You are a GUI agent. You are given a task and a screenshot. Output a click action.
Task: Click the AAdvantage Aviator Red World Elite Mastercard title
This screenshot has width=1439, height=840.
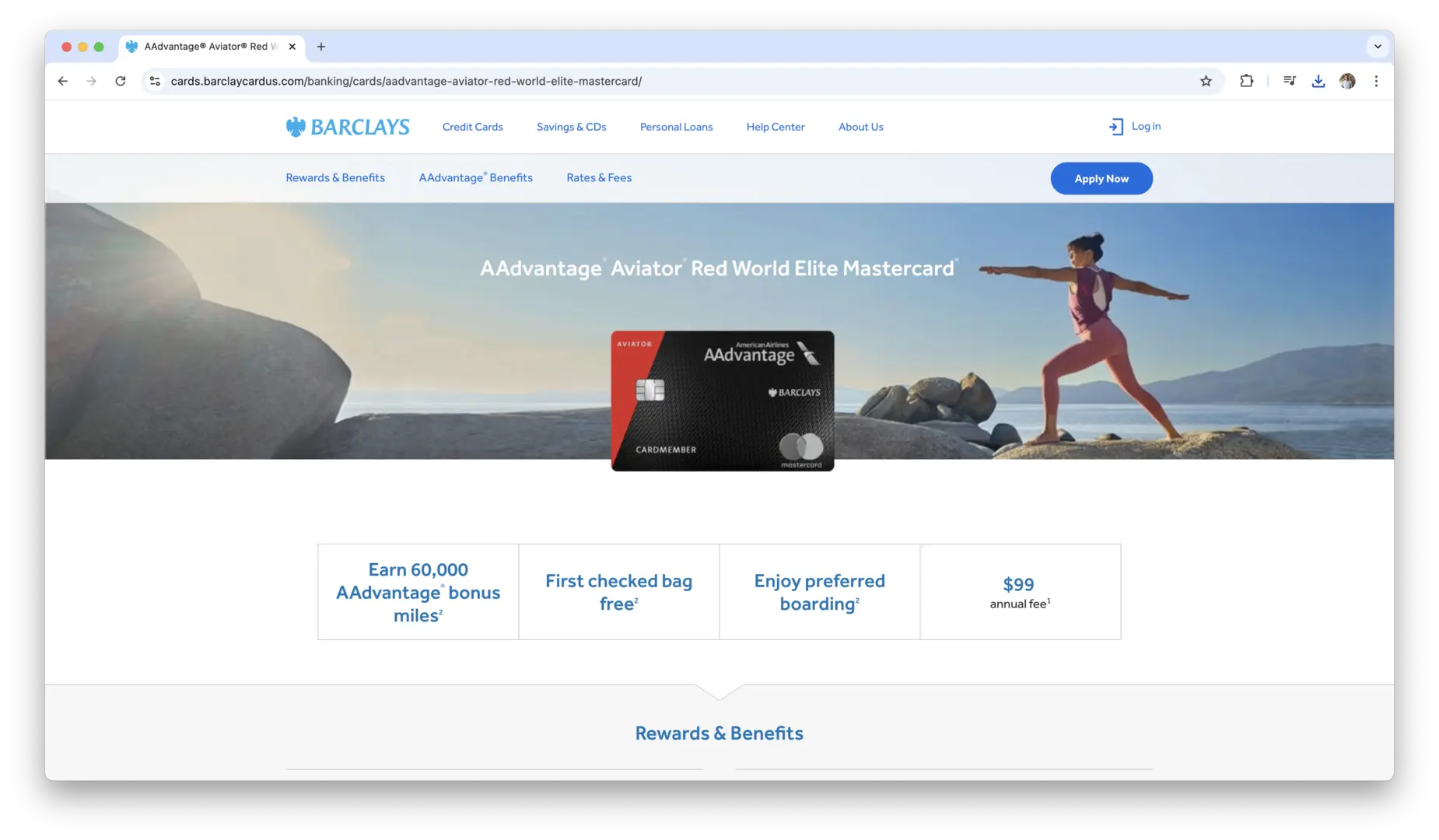pyautogui.click(x=719, y=268)
